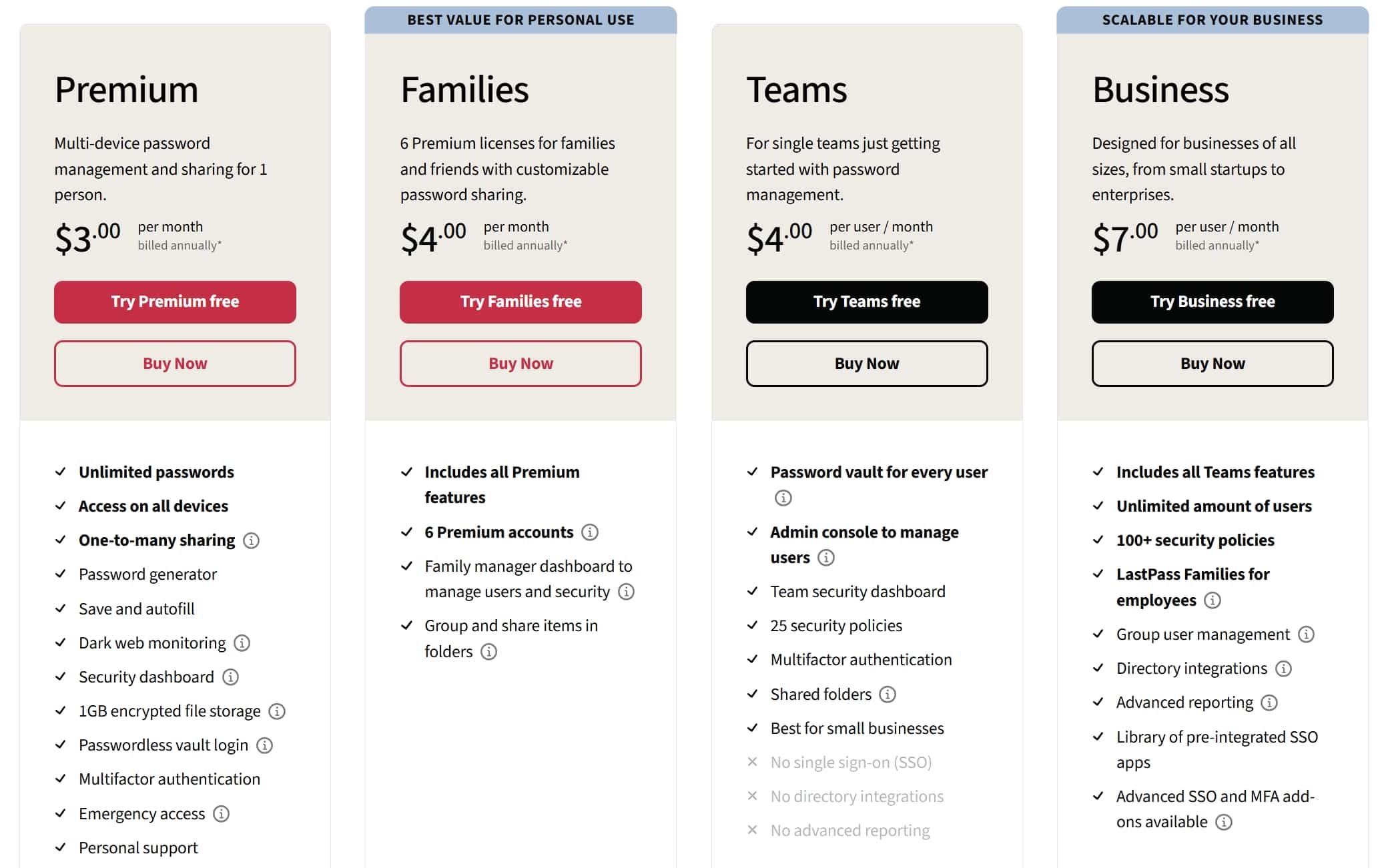Show info for Group and share items in folders
Viewport: 1382px width, 868px height.
[x=488, y=652]
